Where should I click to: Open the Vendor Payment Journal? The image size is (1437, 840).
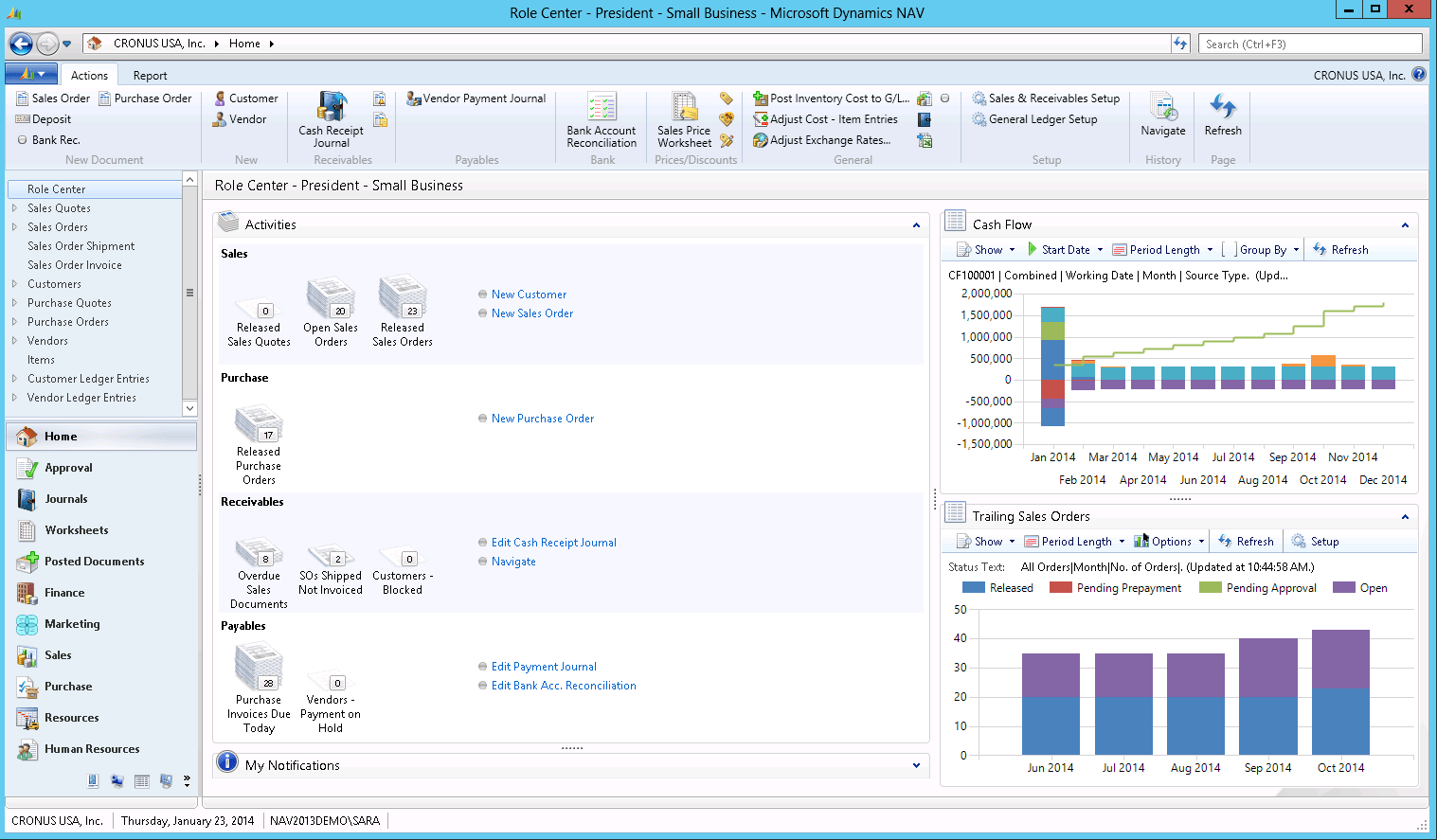[476, 98]
